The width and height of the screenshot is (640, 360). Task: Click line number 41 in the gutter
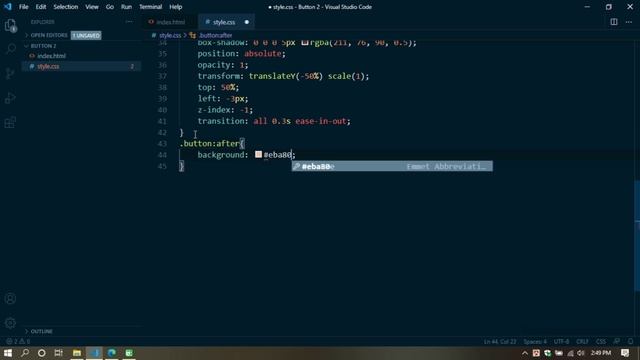click(162, 121)
